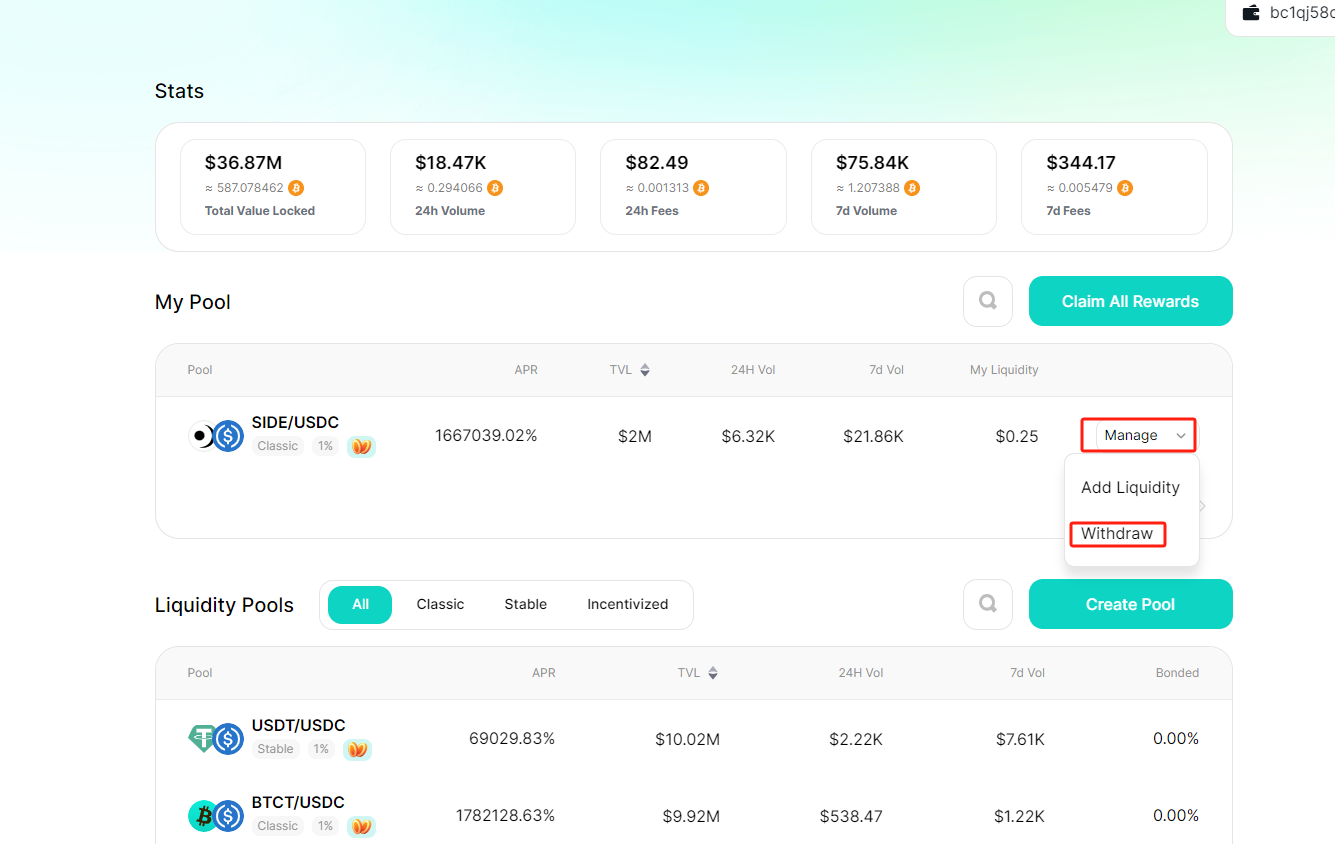Image resolution: width=1335 pixels, height=844 pixels.
Task: Click the 24h Volume stat card
Action: 483,187
